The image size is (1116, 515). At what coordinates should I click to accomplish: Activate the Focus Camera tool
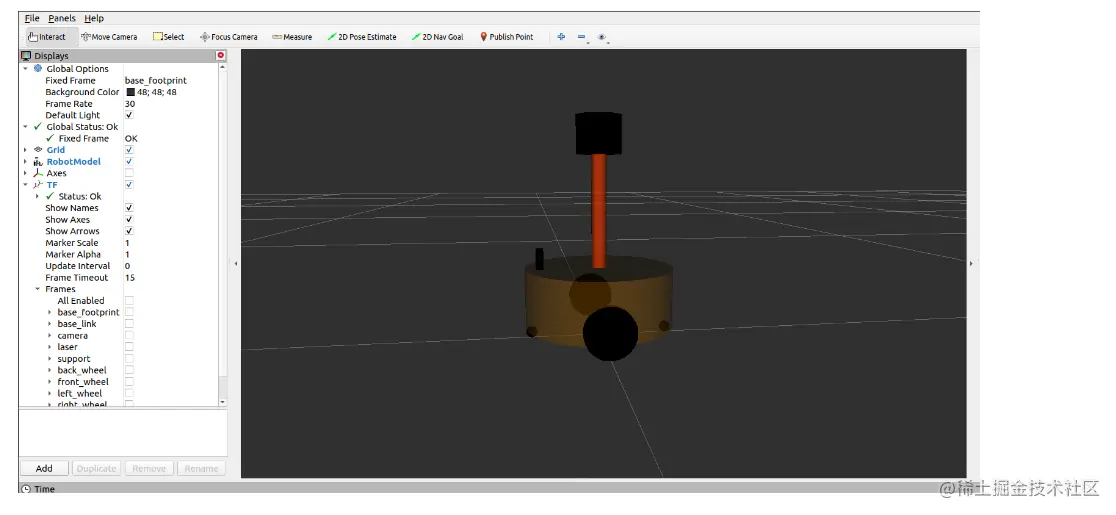click(228, 37)
